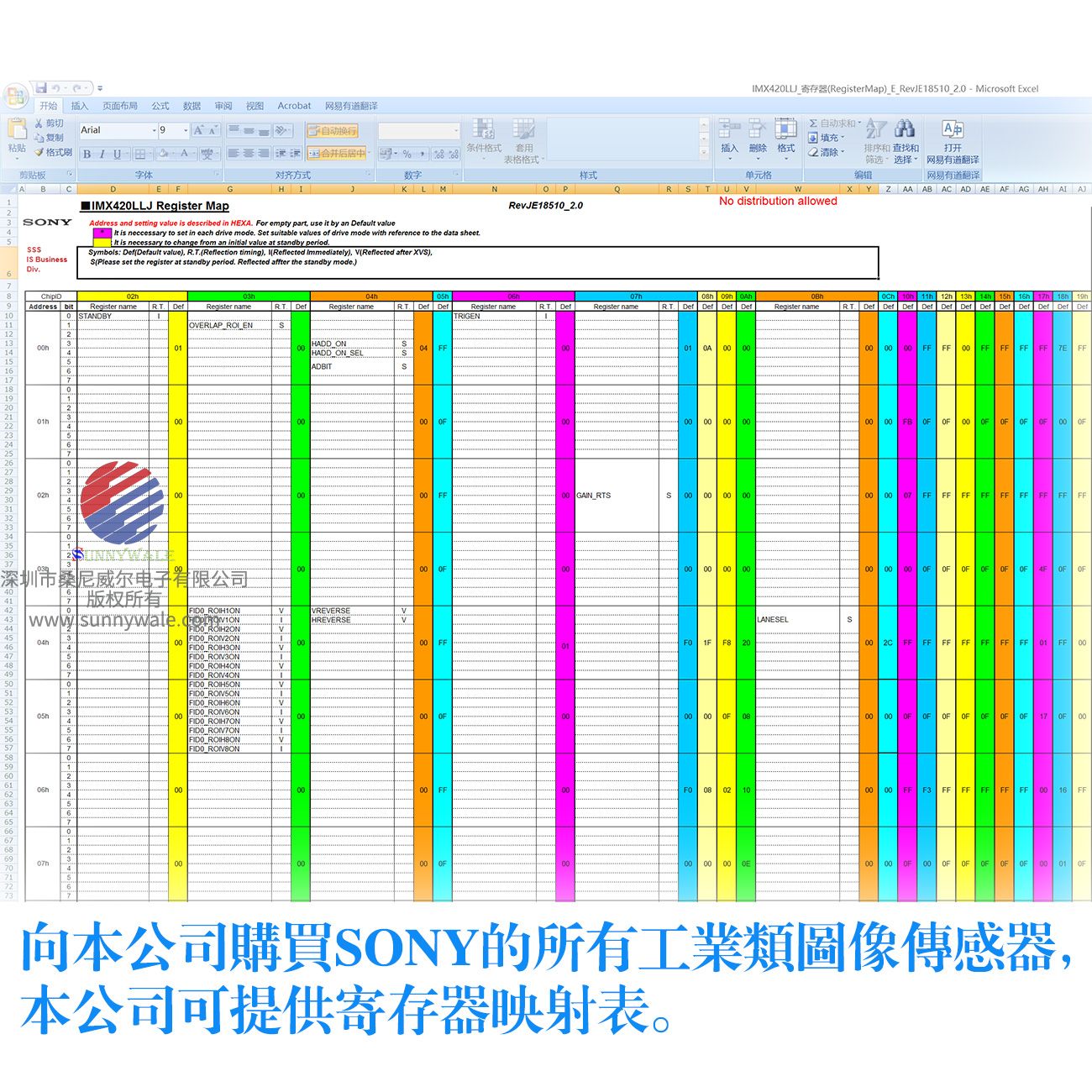This screenshot has width=1092, height=1092.
Task: Switch to 审阅 ribbon tab
Action: (x=223, y=106)
